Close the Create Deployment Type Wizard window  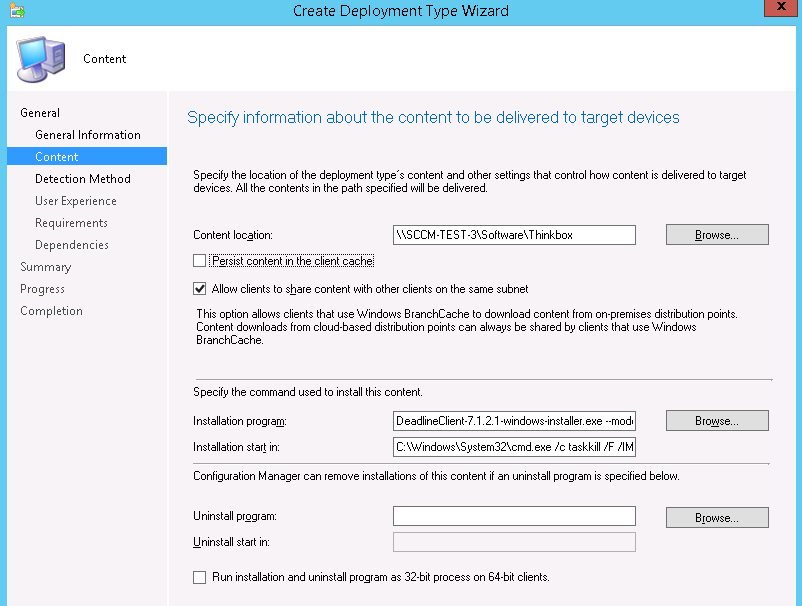coord(781,9)
